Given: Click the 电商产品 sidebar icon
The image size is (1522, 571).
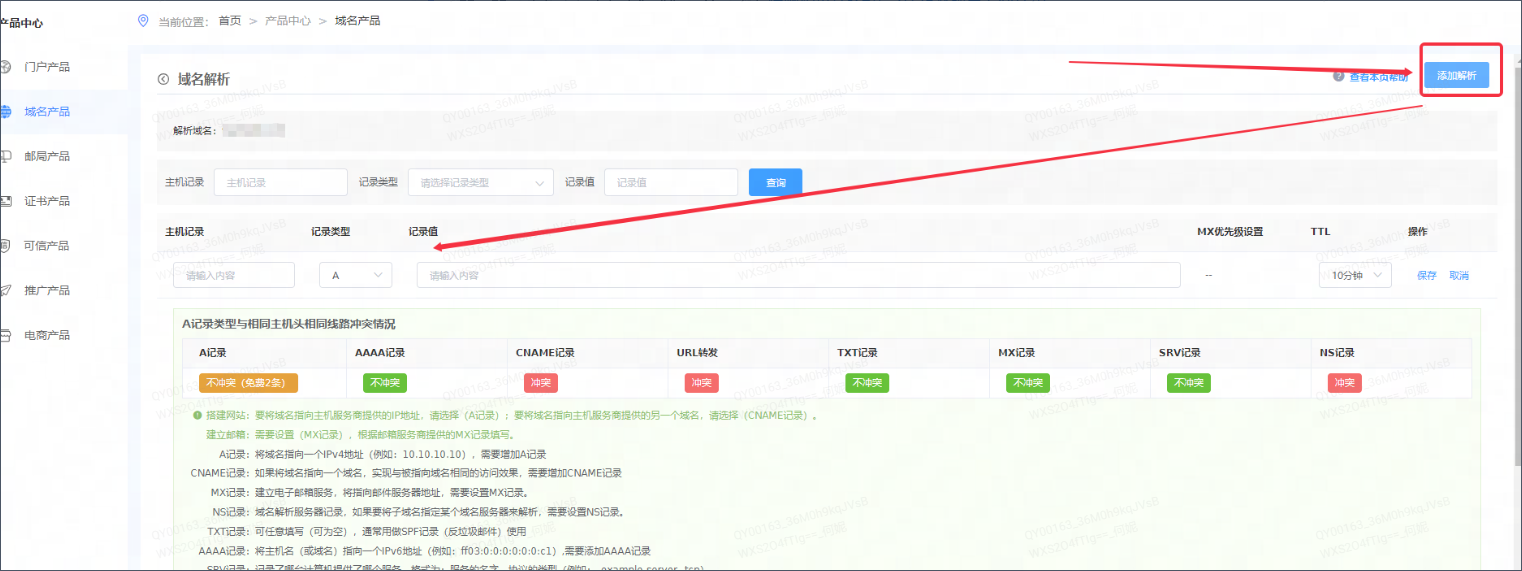Looking at the screenshot, I should coord(5,335).
